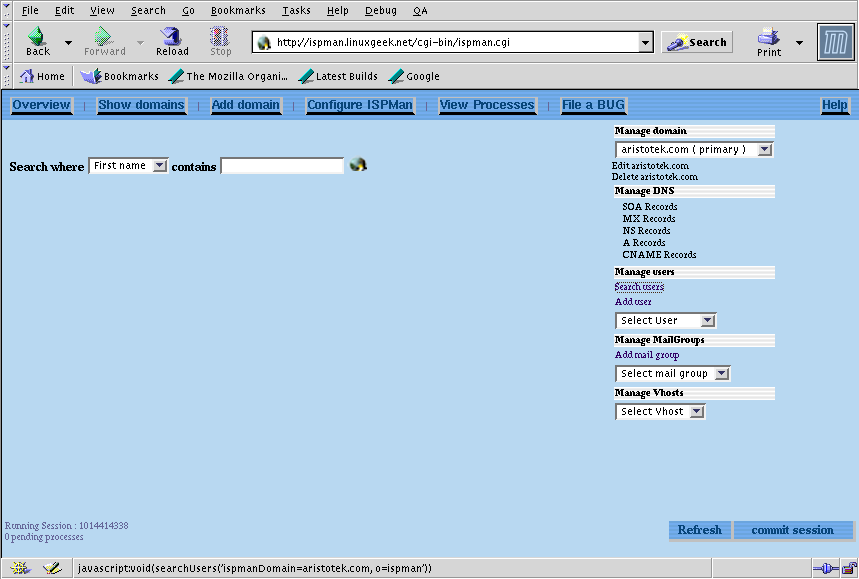This screenshot has width=859, height=579.
Task: Click the contains search text field
Action: click(282, 166)
